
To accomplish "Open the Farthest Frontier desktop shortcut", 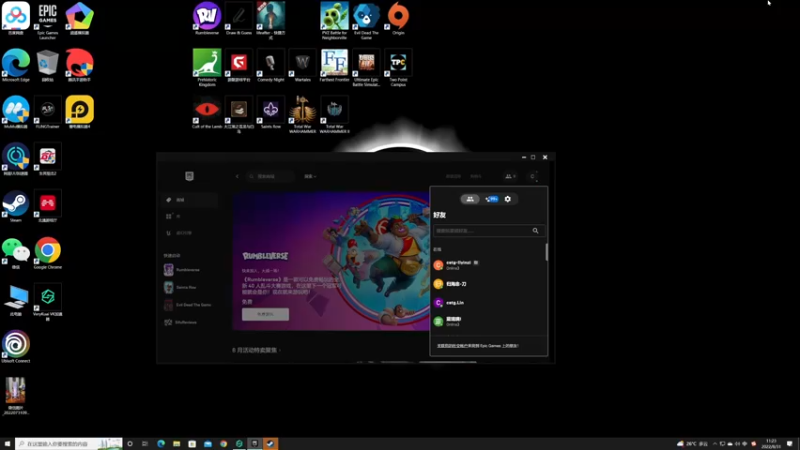I will pos(334,65).
